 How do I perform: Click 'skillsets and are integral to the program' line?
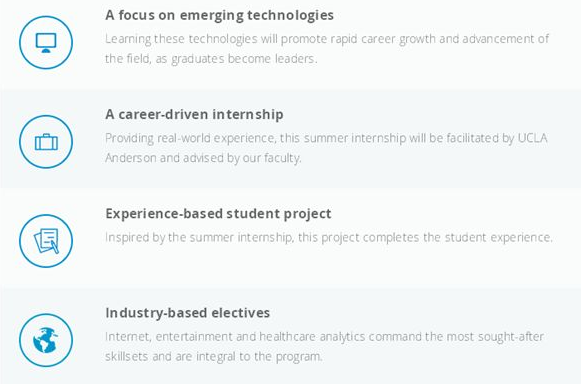point(213,357)
